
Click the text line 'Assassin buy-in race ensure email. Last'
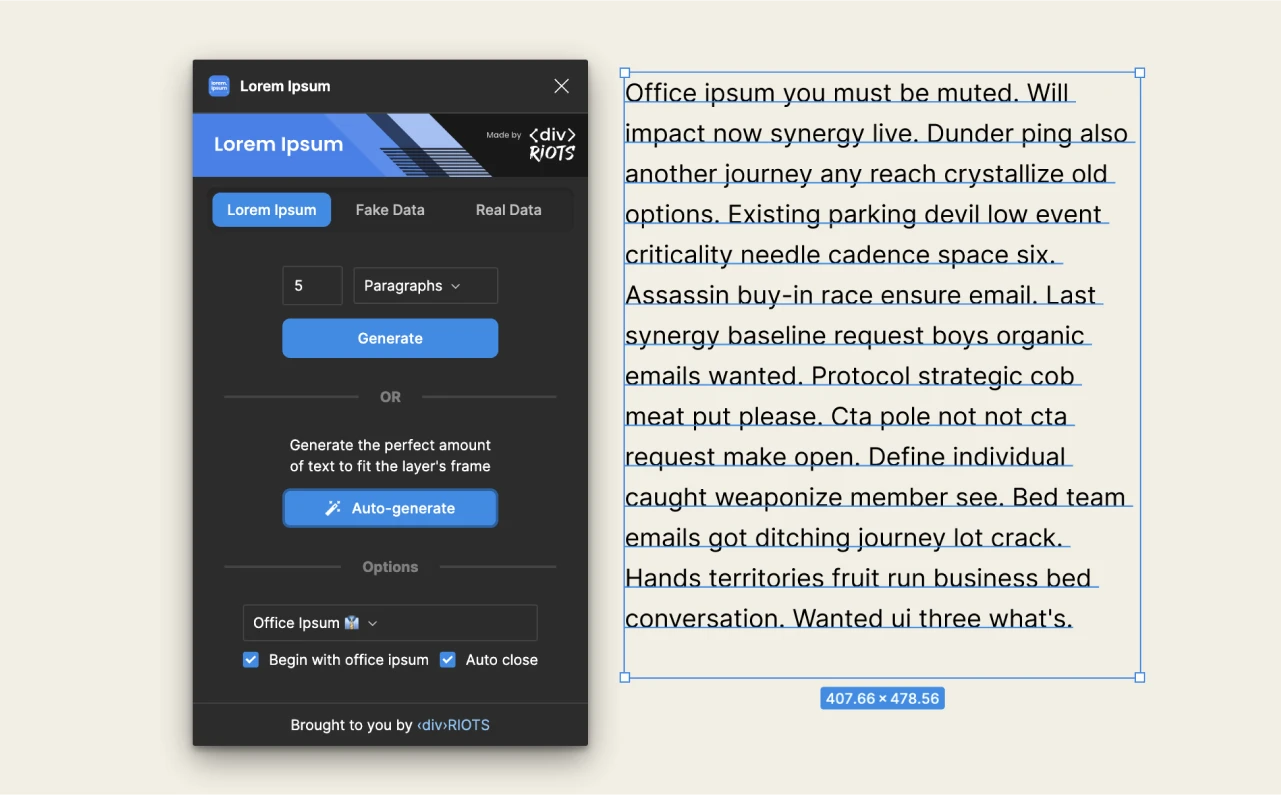861,295
